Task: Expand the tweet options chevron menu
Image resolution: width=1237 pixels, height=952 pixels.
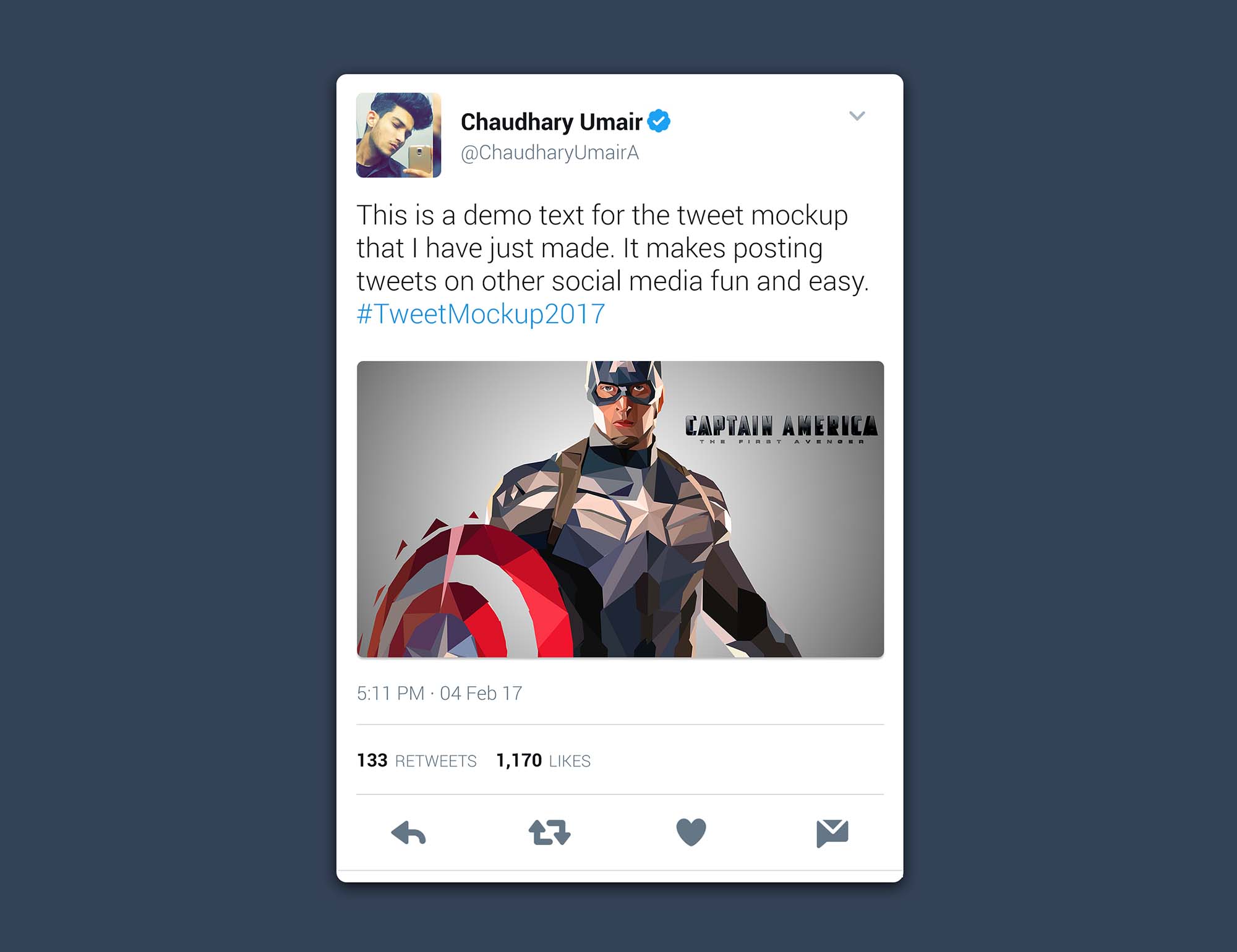Action: coord(857,116)
